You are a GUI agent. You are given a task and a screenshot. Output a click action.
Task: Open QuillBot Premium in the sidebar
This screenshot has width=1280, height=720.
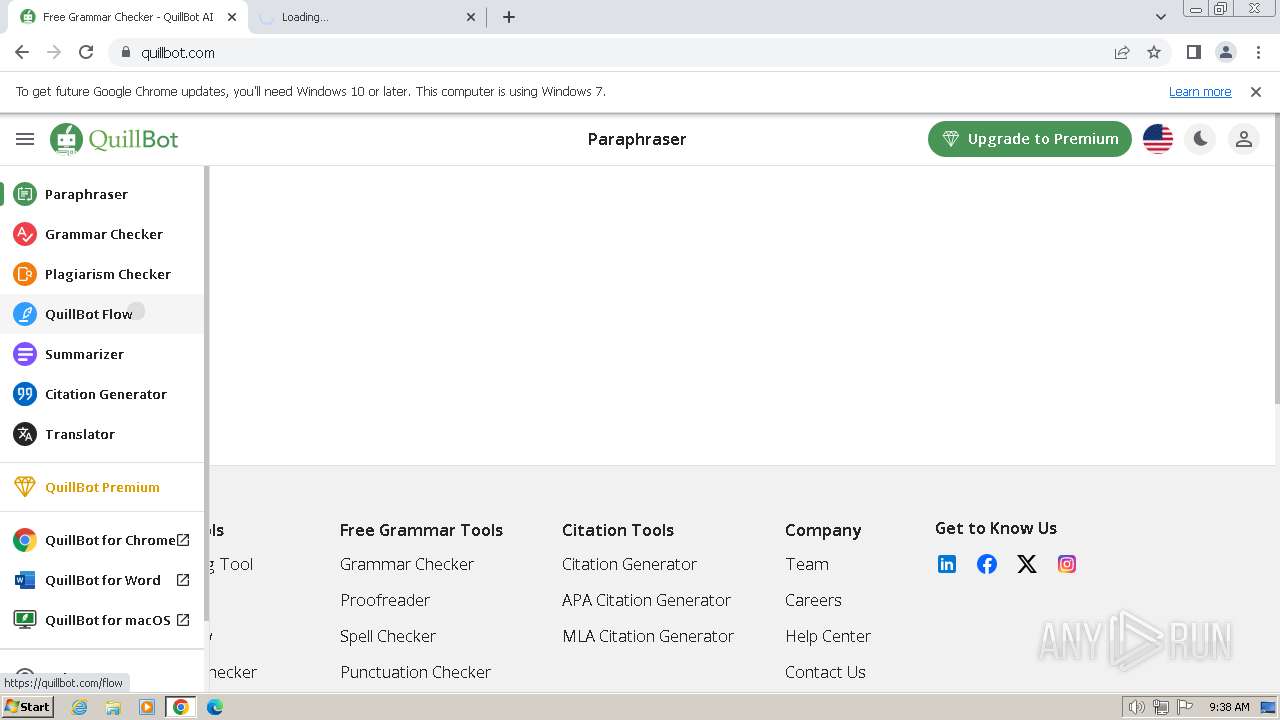103,487
